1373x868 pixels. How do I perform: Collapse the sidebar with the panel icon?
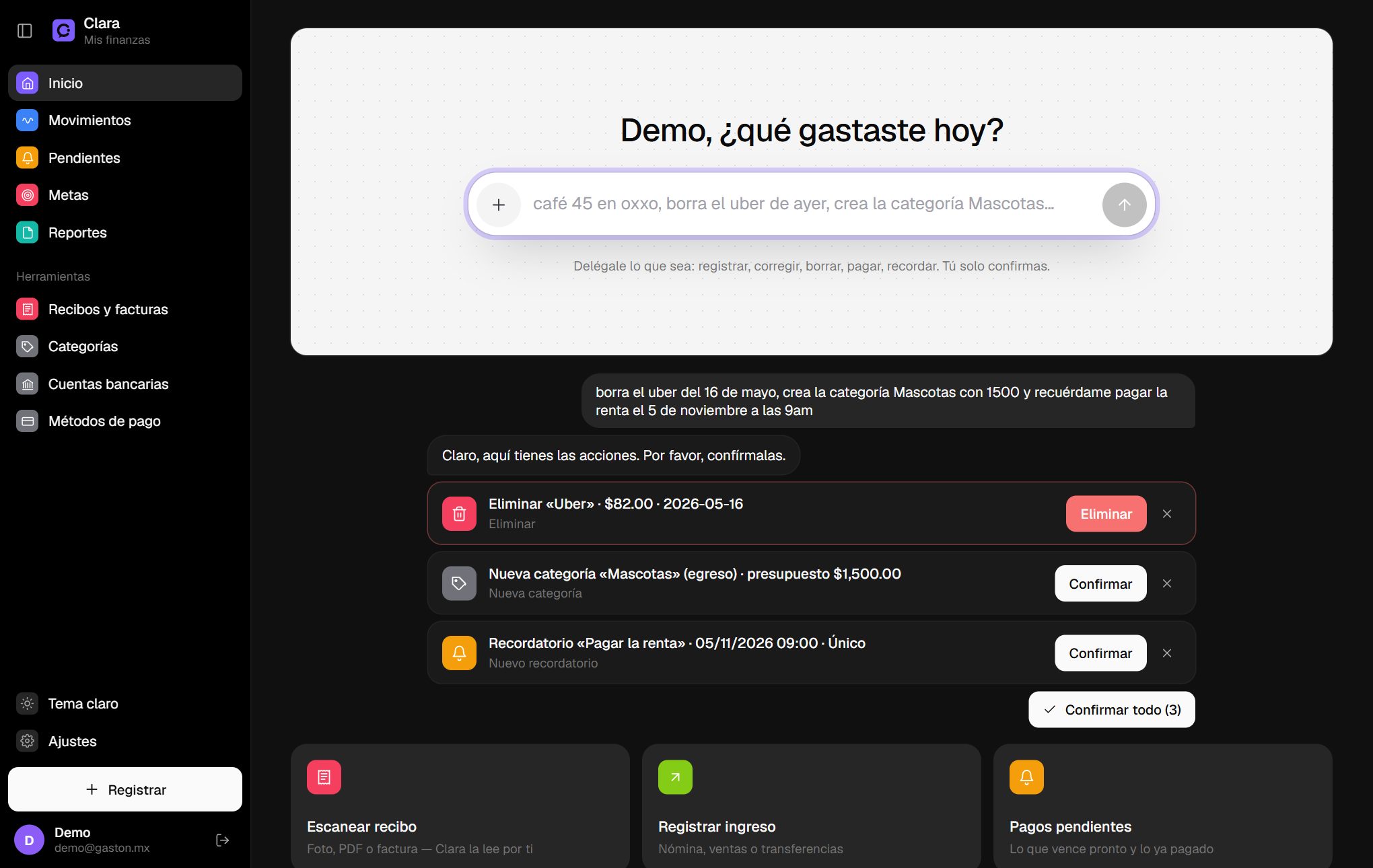(25, 31)
